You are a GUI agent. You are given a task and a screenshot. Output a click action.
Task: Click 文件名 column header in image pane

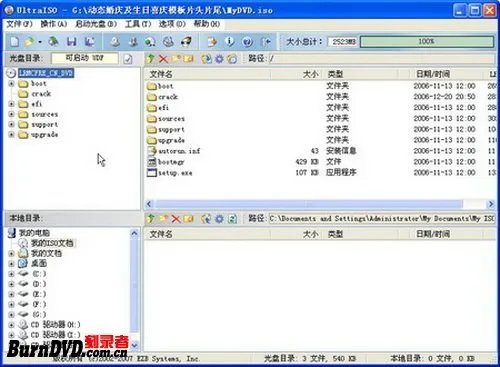(207, 74)
